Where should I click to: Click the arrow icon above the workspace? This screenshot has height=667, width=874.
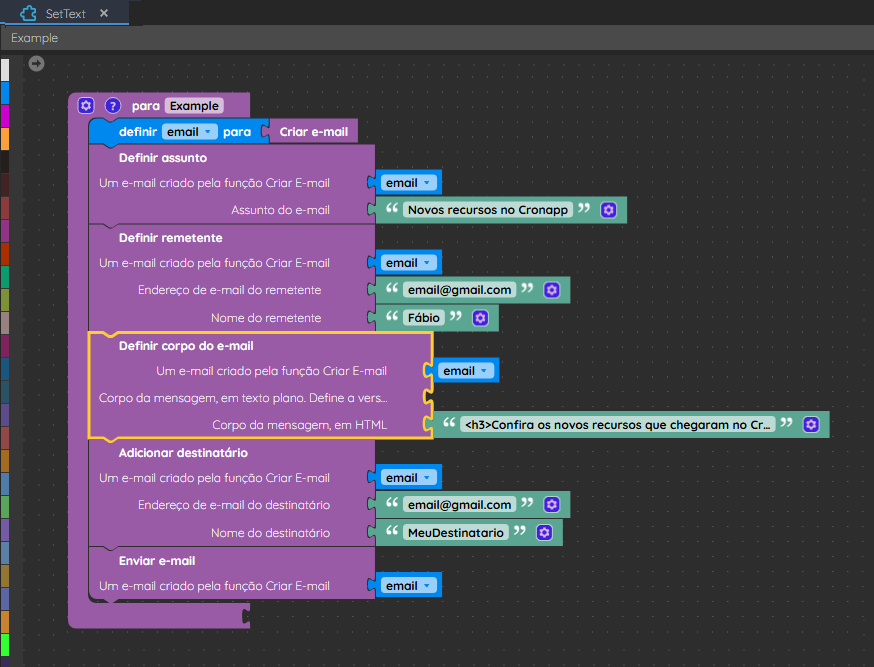click(36, 64)
